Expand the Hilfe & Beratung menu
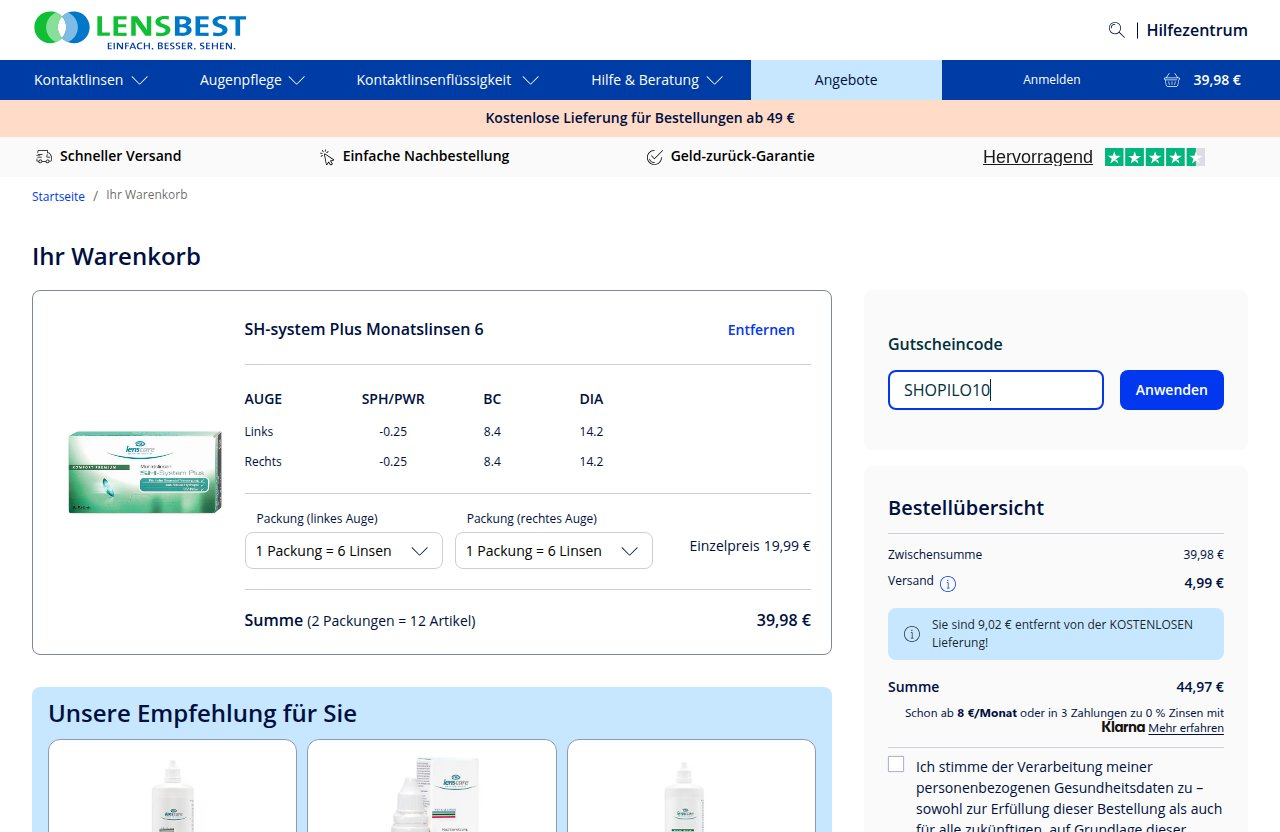This screenshot has width=1280, height=832. coord(657,80)
